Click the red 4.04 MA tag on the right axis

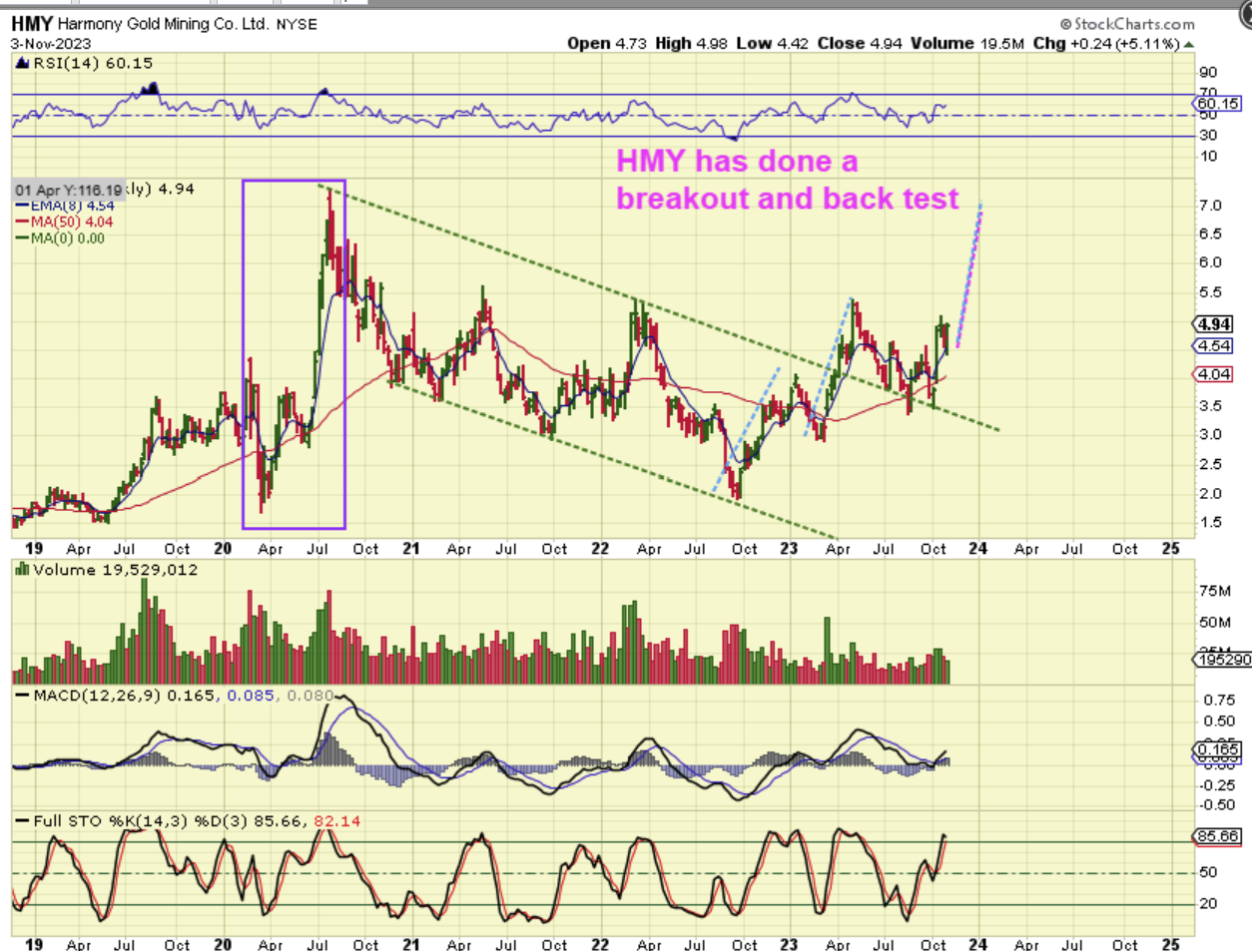1214,374
